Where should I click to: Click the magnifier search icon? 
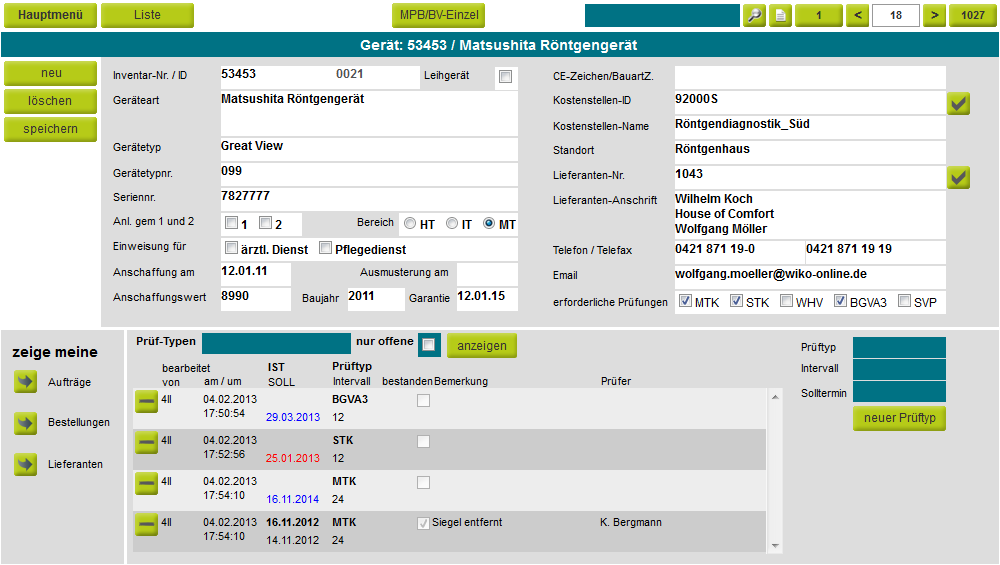tap(754, 15)
